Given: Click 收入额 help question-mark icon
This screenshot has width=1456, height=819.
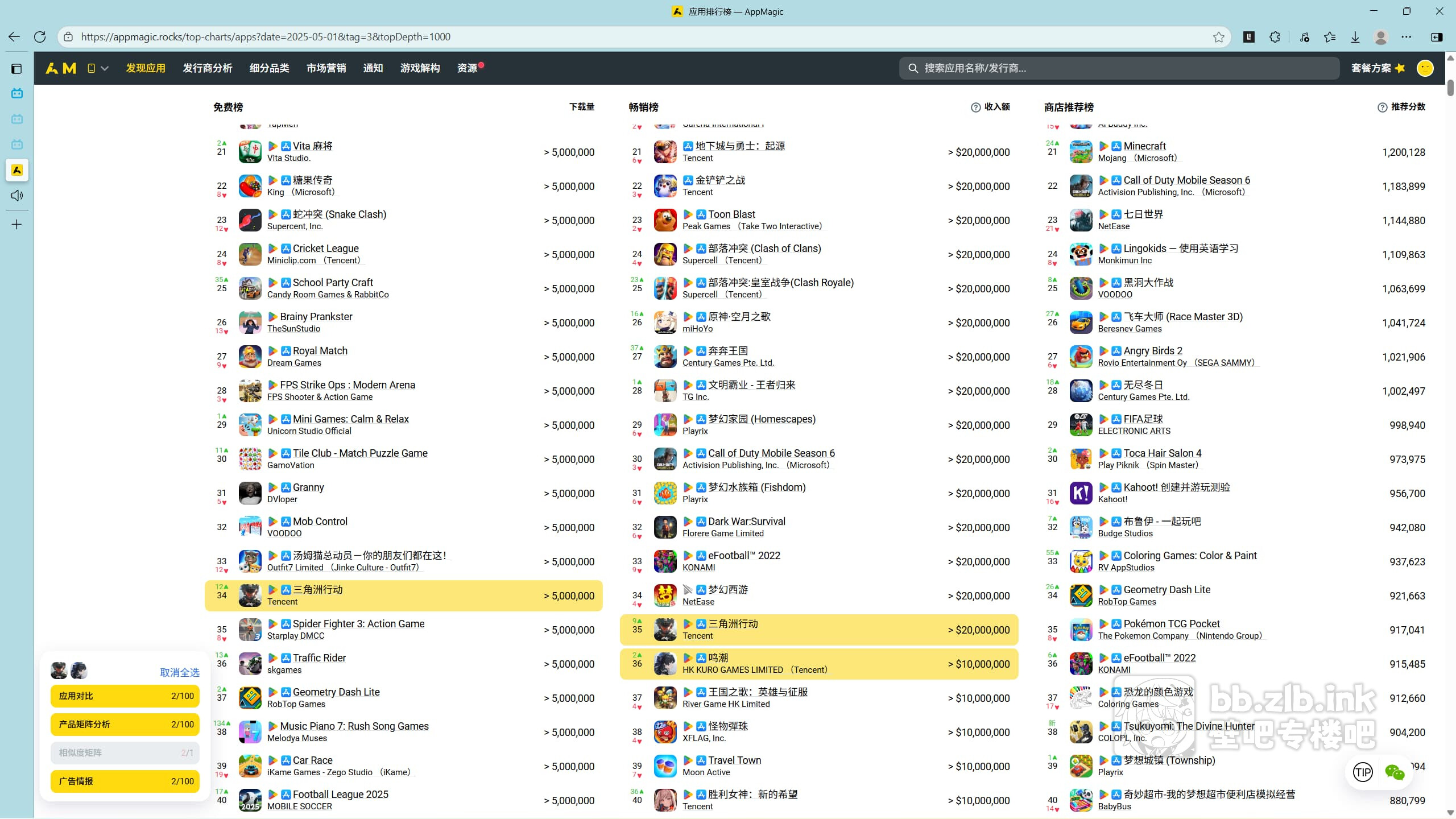Looking at the screenshot, I should click(975, 107).
